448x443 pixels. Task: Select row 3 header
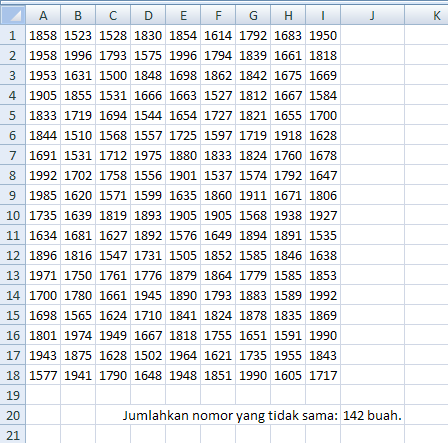pos(13,75)
